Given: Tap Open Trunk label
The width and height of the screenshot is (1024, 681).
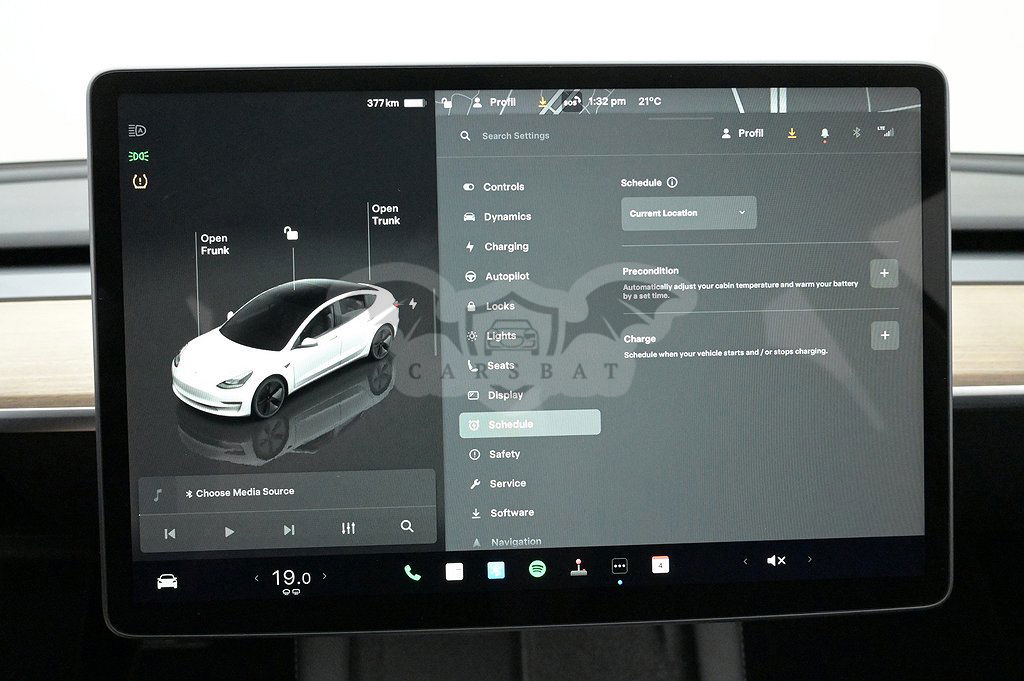Looking at the screenshot, I should pyautogui.click(x=385, y=215).
